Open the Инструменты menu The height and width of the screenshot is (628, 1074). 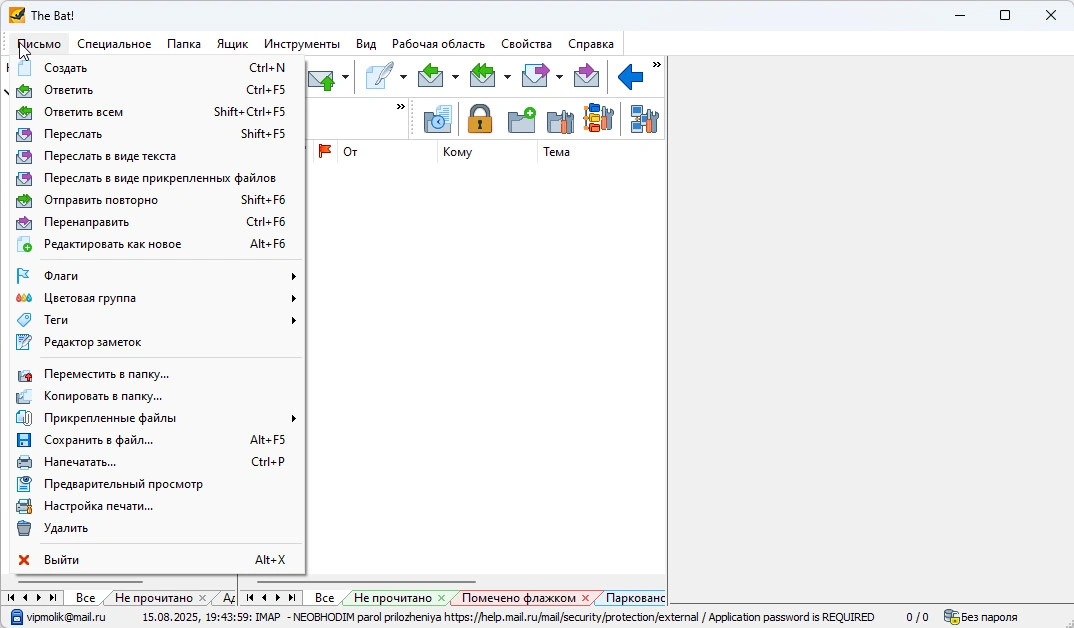point(301,44)
